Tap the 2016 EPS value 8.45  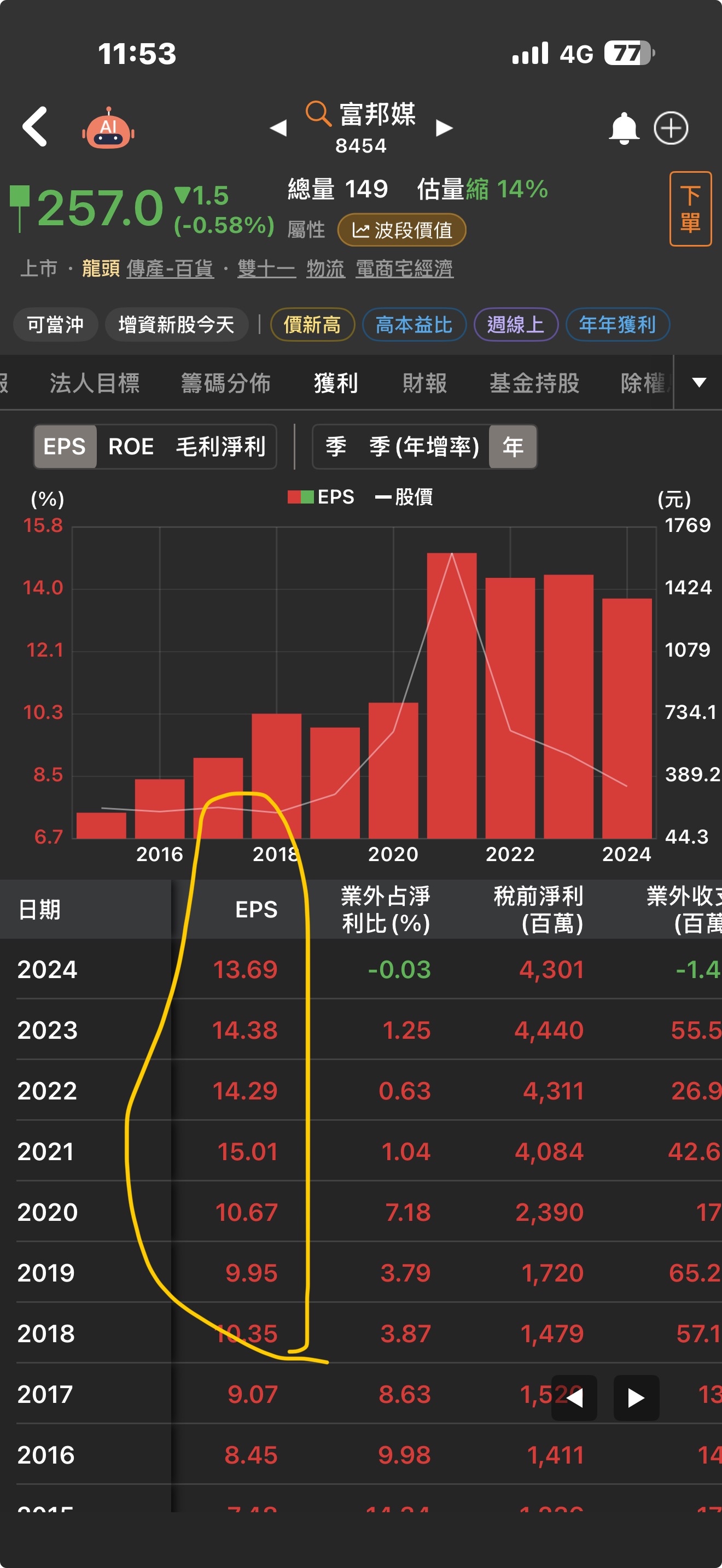(x=251, y=1455)
